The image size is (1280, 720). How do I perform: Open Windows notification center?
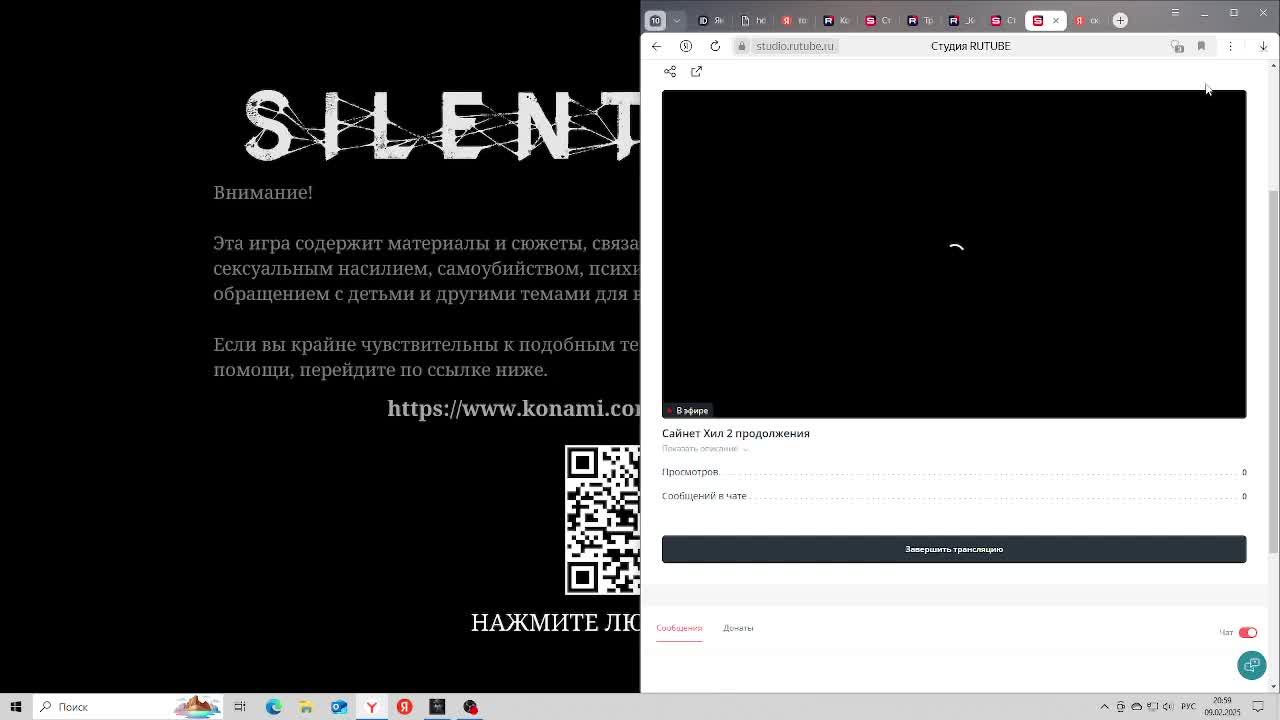tap(1258, 707)
